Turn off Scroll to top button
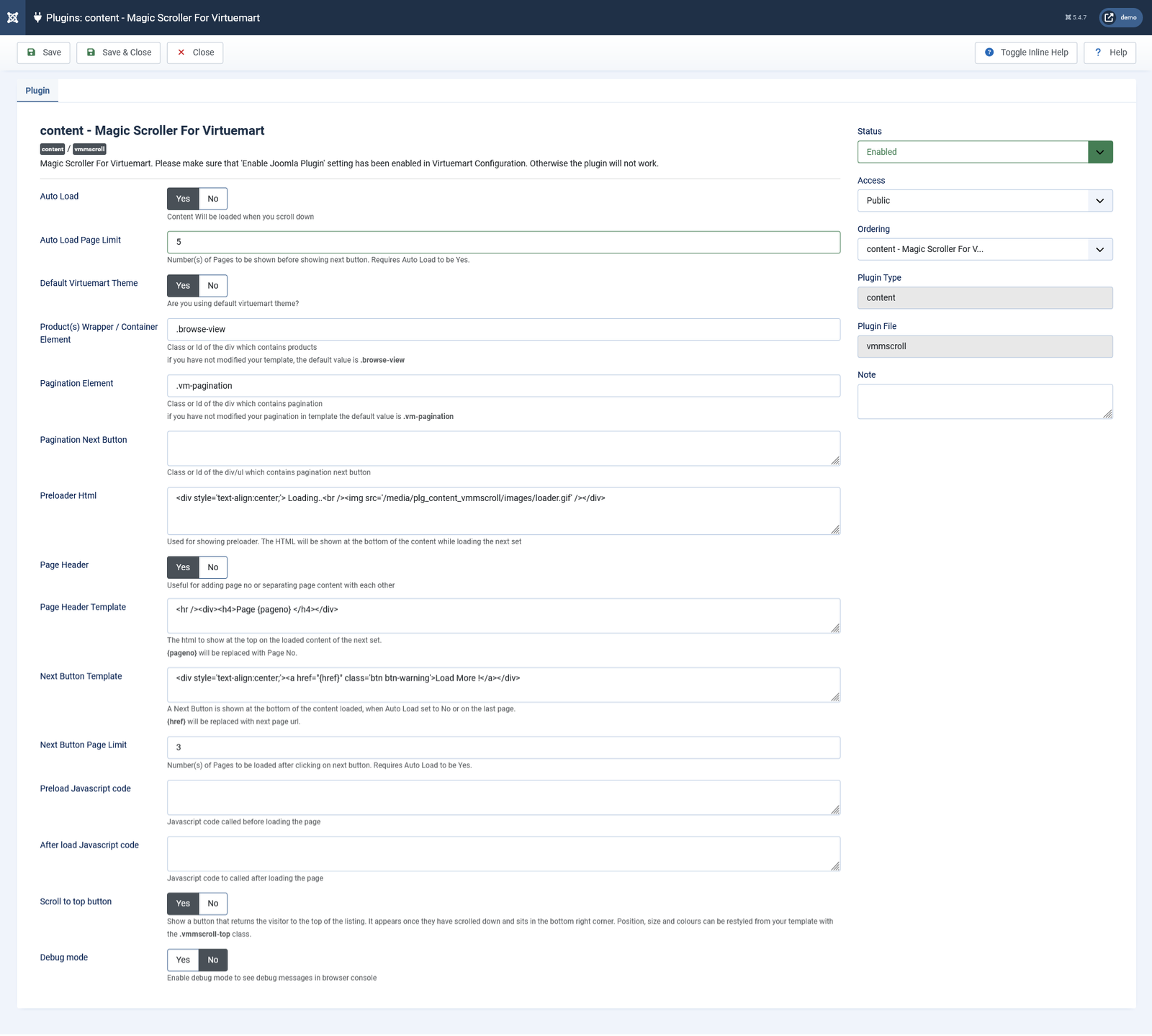This screenshot has width=1152, height=1036. click(x=213, y=904)
